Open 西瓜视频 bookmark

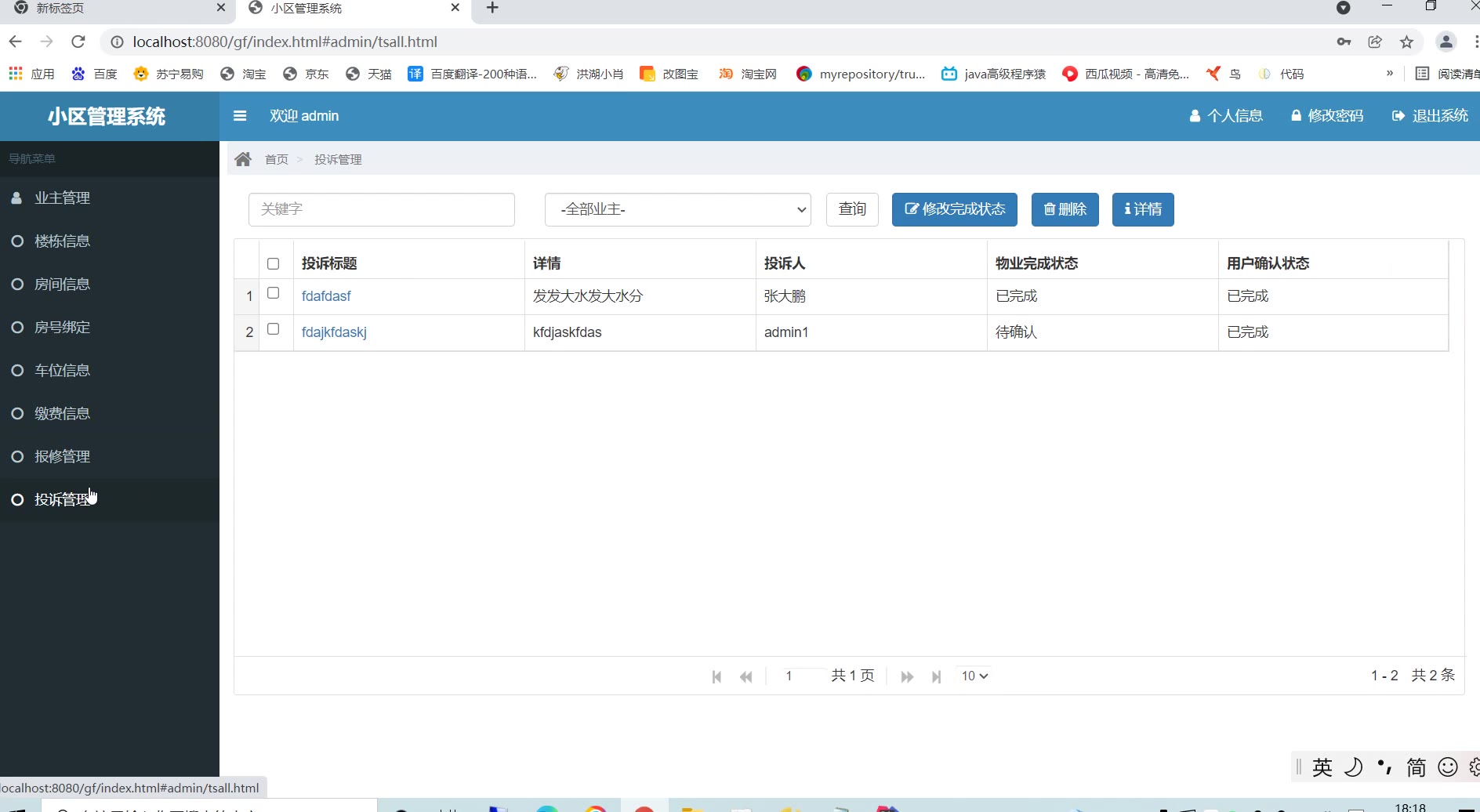tap(1126, 74)
